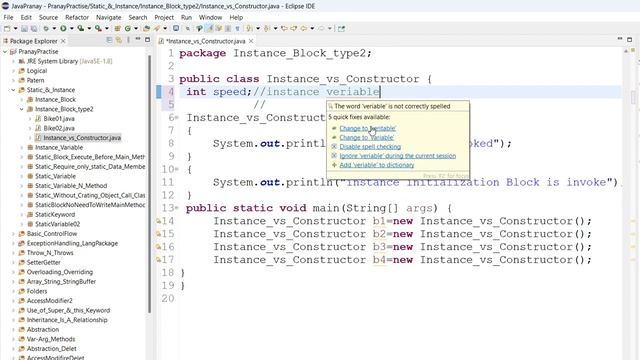Screen dimensions: 640x360
Task: Click 'Disable spell checking' quick fix
Action: click(x=370, y=147)
